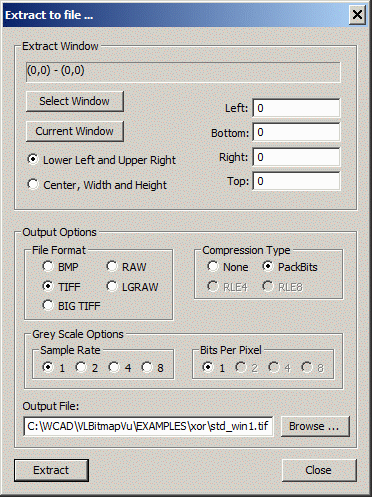The width and height of the screenshot is (372, 497).
Task: Click the Extract button
Action: click(51, 470)
